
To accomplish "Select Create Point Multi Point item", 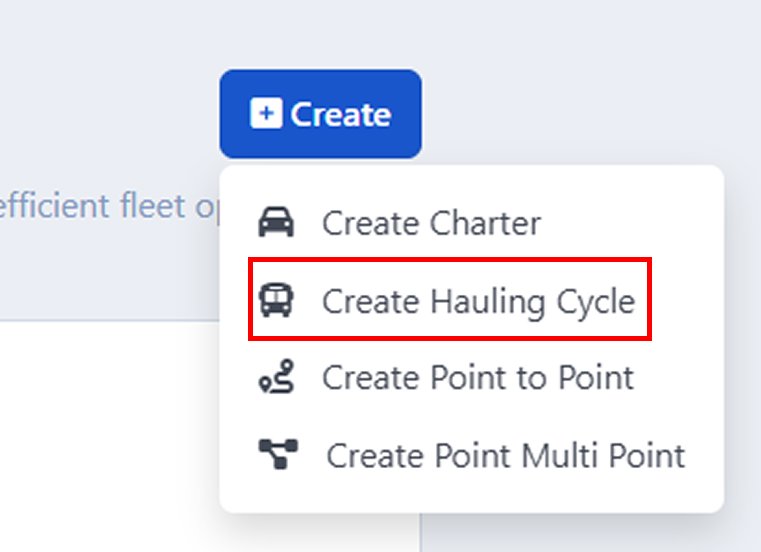I will (x=505, y=455).
